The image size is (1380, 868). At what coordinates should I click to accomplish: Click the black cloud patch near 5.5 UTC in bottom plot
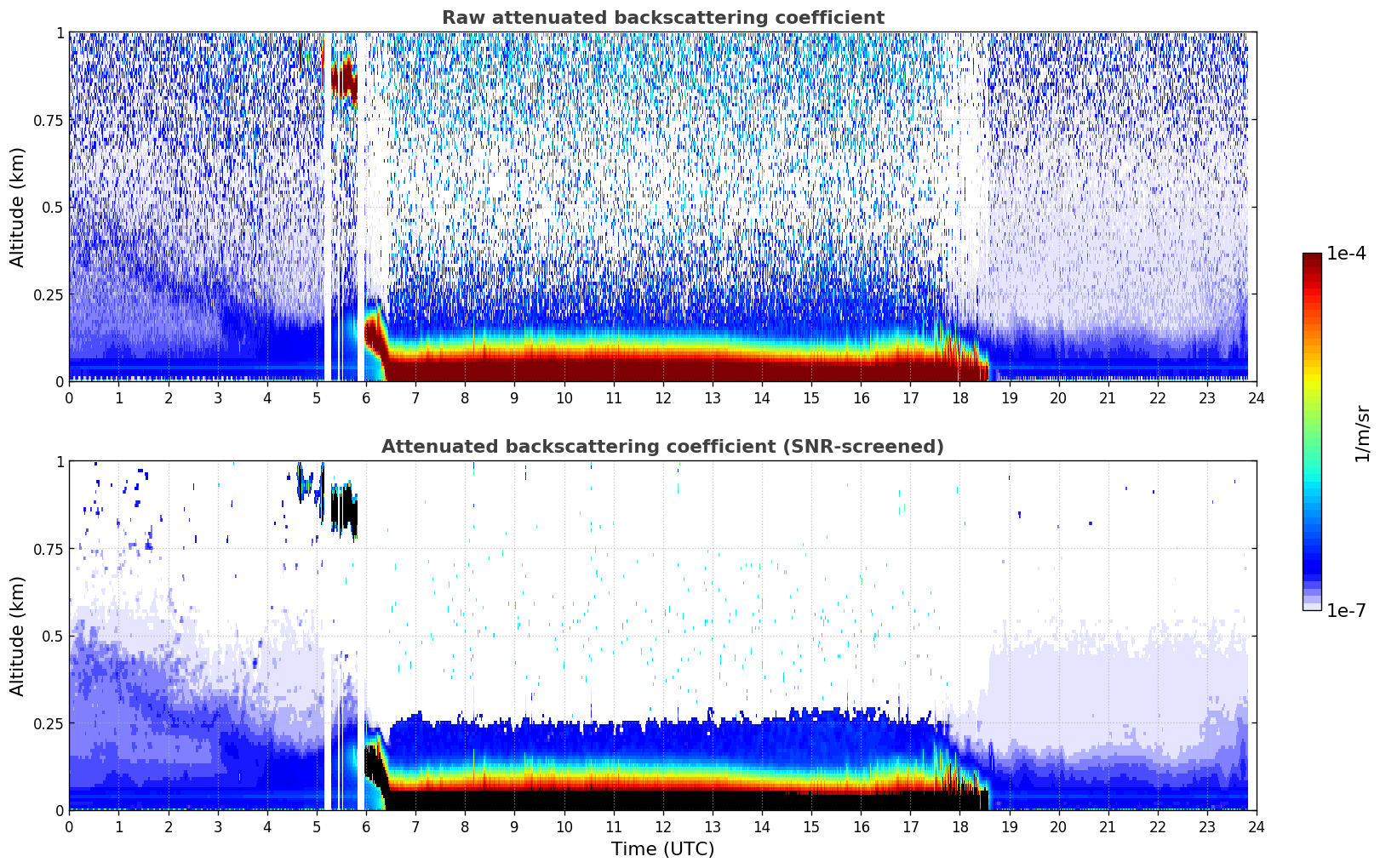click(344, 511)
